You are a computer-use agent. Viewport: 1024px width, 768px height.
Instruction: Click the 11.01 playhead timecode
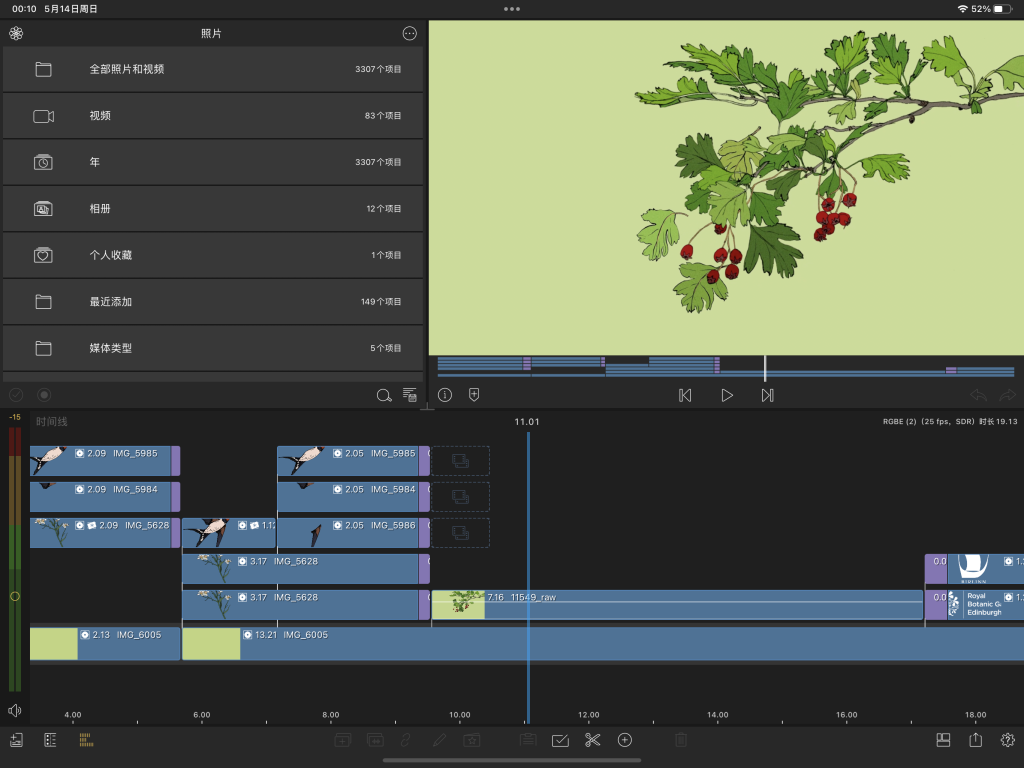point(527,422)
